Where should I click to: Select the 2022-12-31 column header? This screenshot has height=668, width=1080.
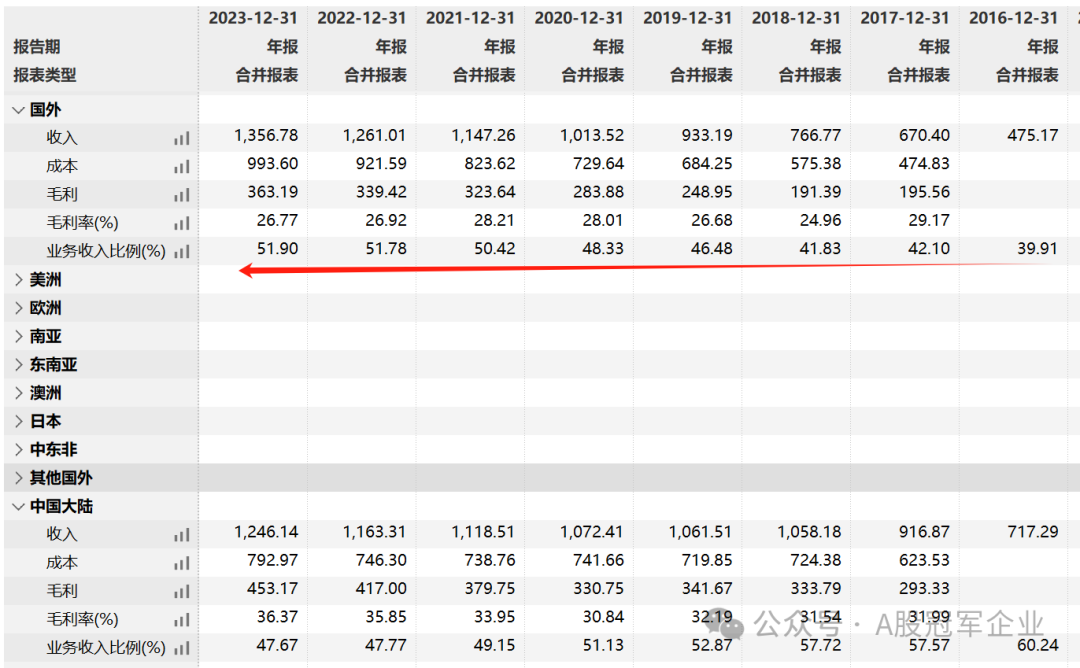click(x=362, y=18)
